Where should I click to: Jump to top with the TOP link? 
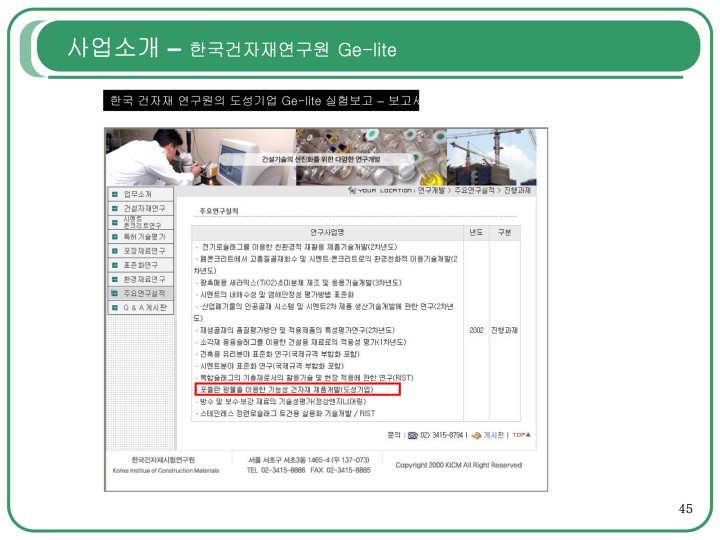pyautogui.click(x=521, y=435)
